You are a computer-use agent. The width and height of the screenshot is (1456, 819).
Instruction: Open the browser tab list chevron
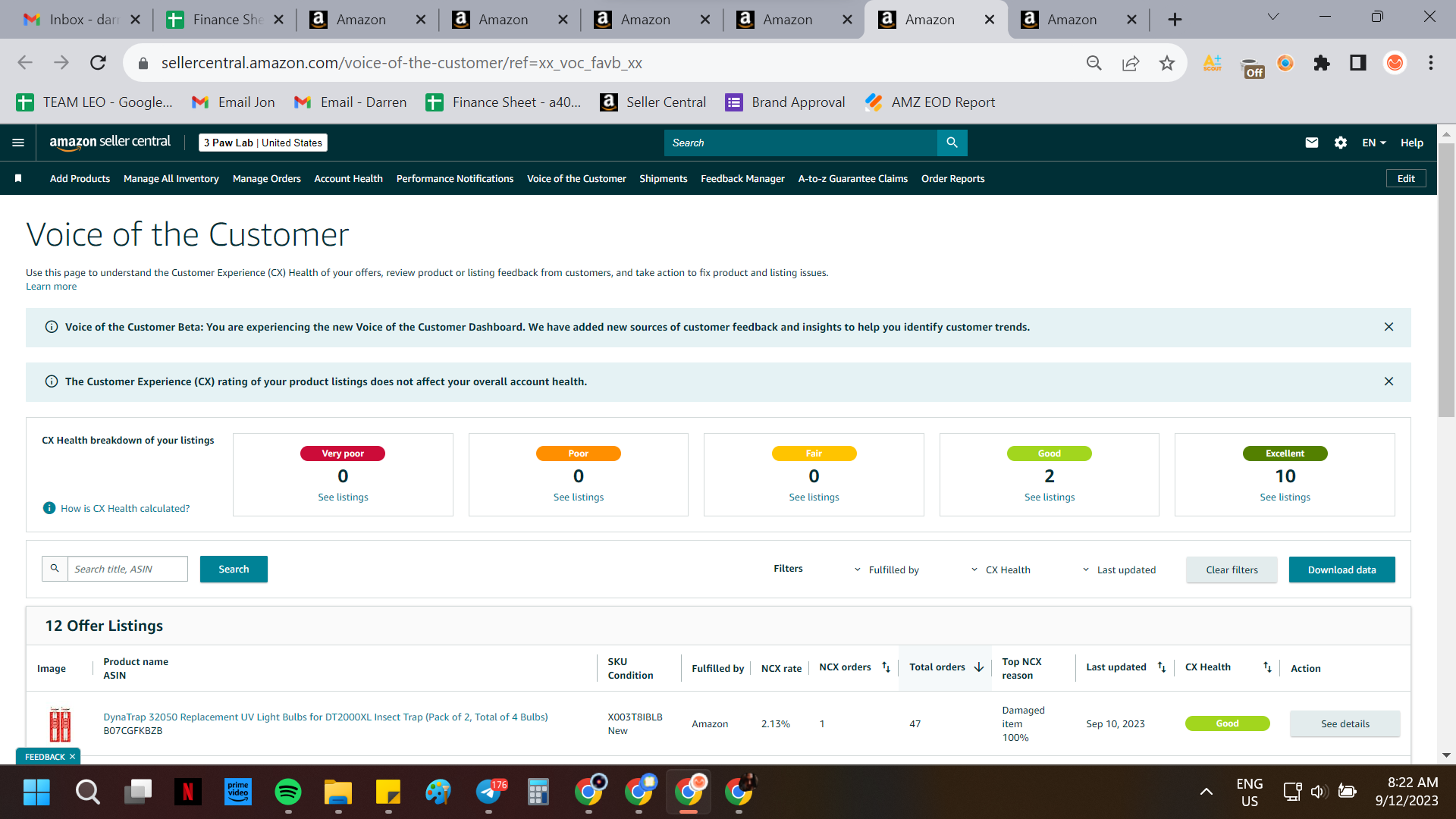(1273, 17)
